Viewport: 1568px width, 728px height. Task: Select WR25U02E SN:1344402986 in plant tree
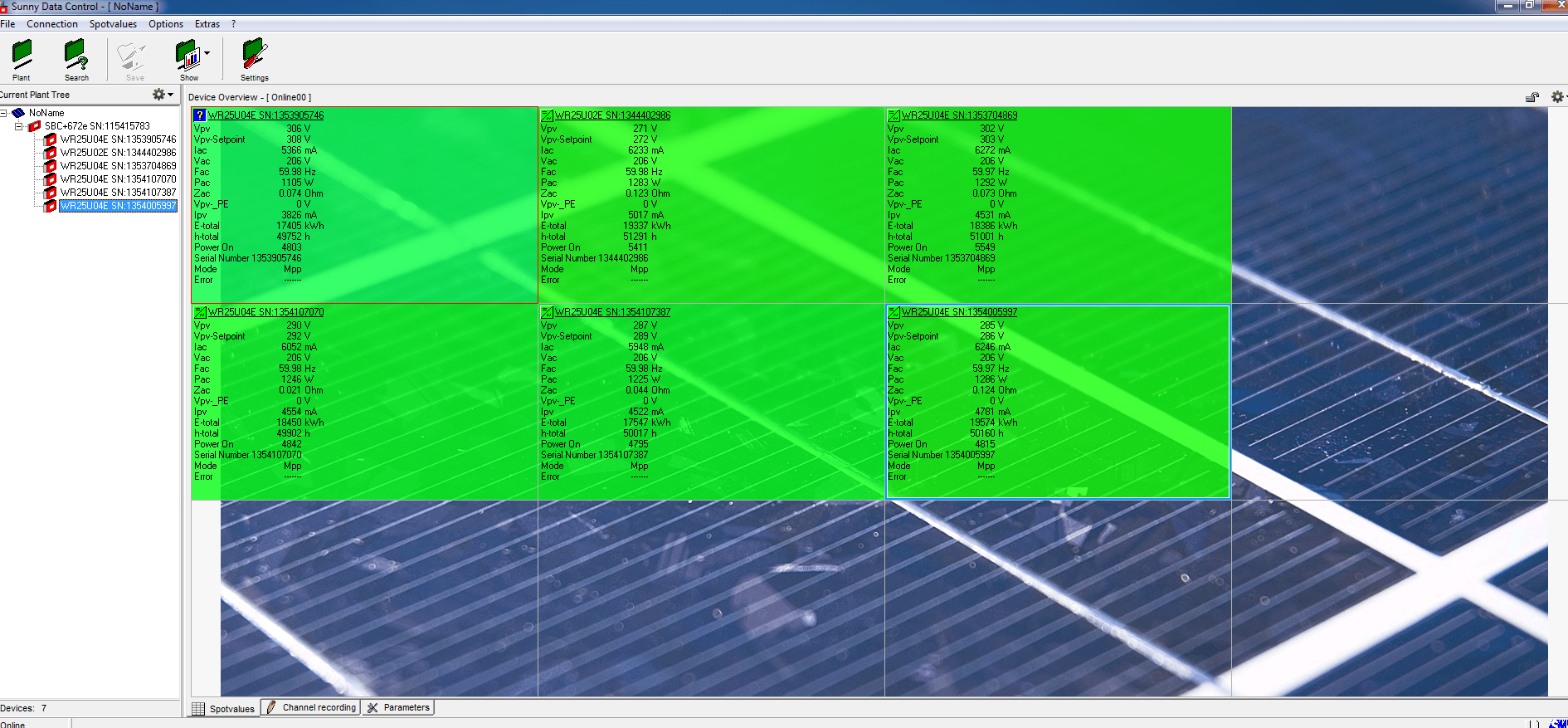coord(118,153)
